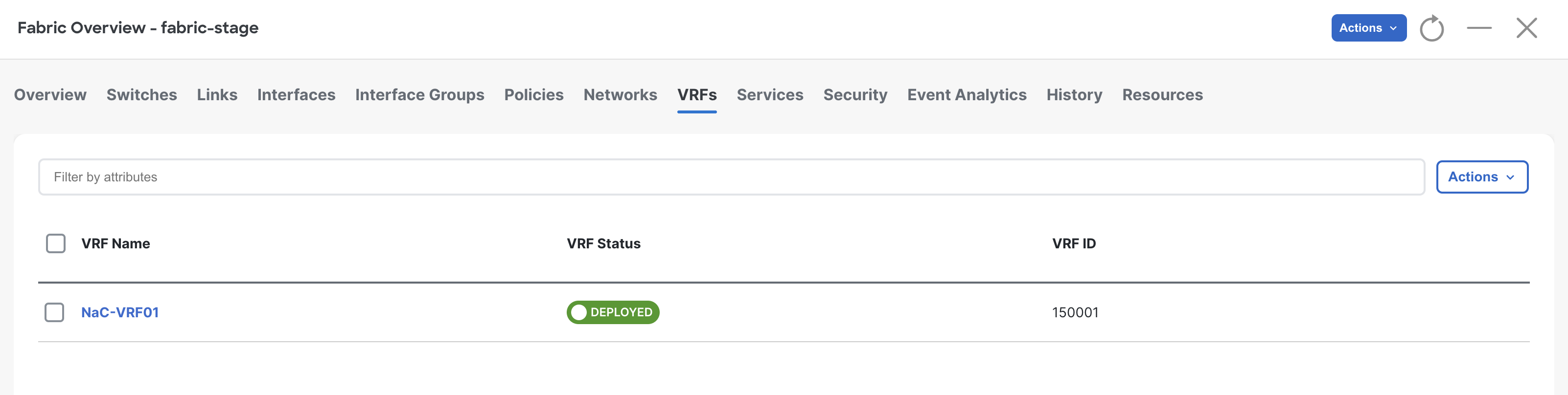Image resolution: width=1568 pixels, height=395 pixels.
Task: View the Event Analytics tab
Action: click(967, 95)
